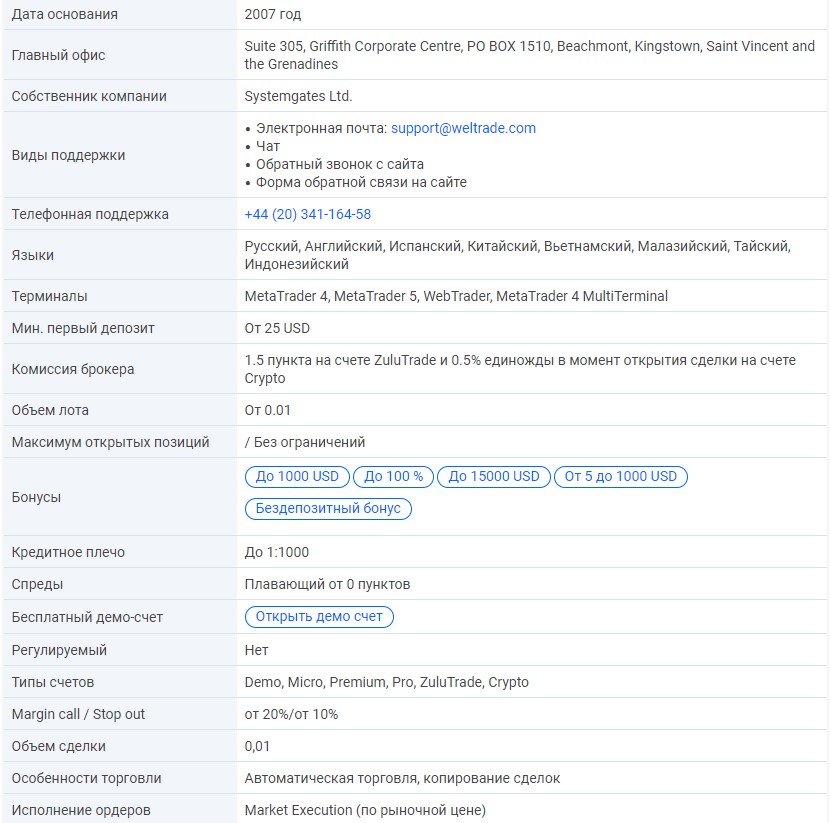Click the terminals list starting with MetaTrader 4
Screen dimensions: 831x823
(456, 296)
